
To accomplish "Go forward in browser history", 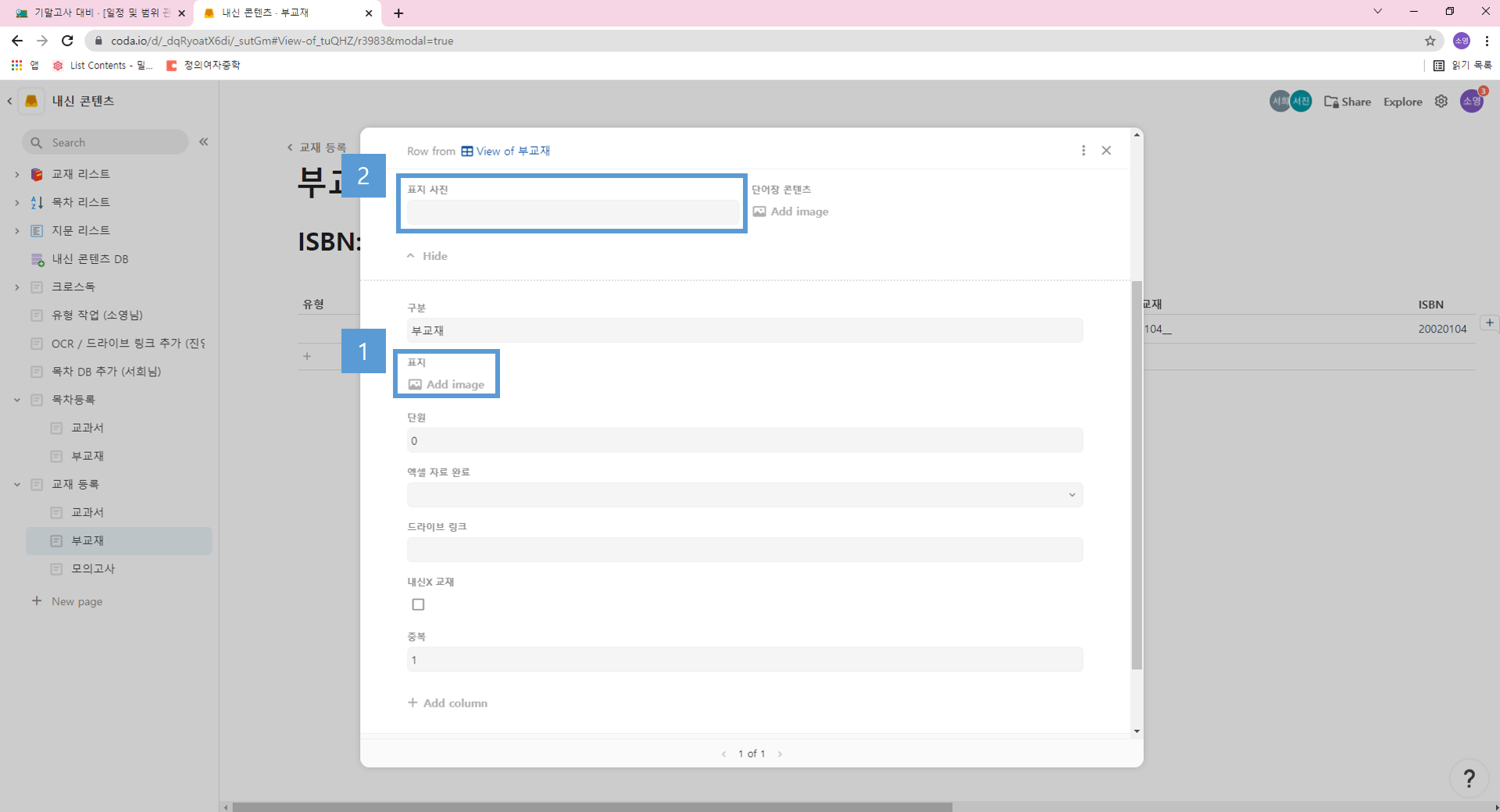I will (42, 41).
